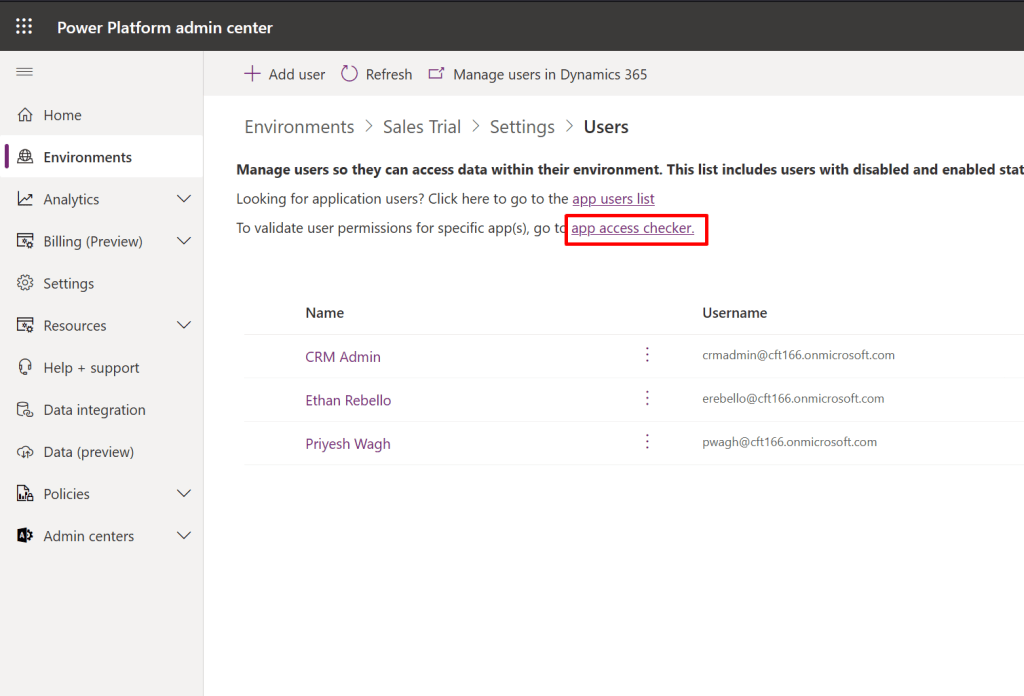Click the external link icon for Dynamics 365
1024x696 pixels.
436,74
